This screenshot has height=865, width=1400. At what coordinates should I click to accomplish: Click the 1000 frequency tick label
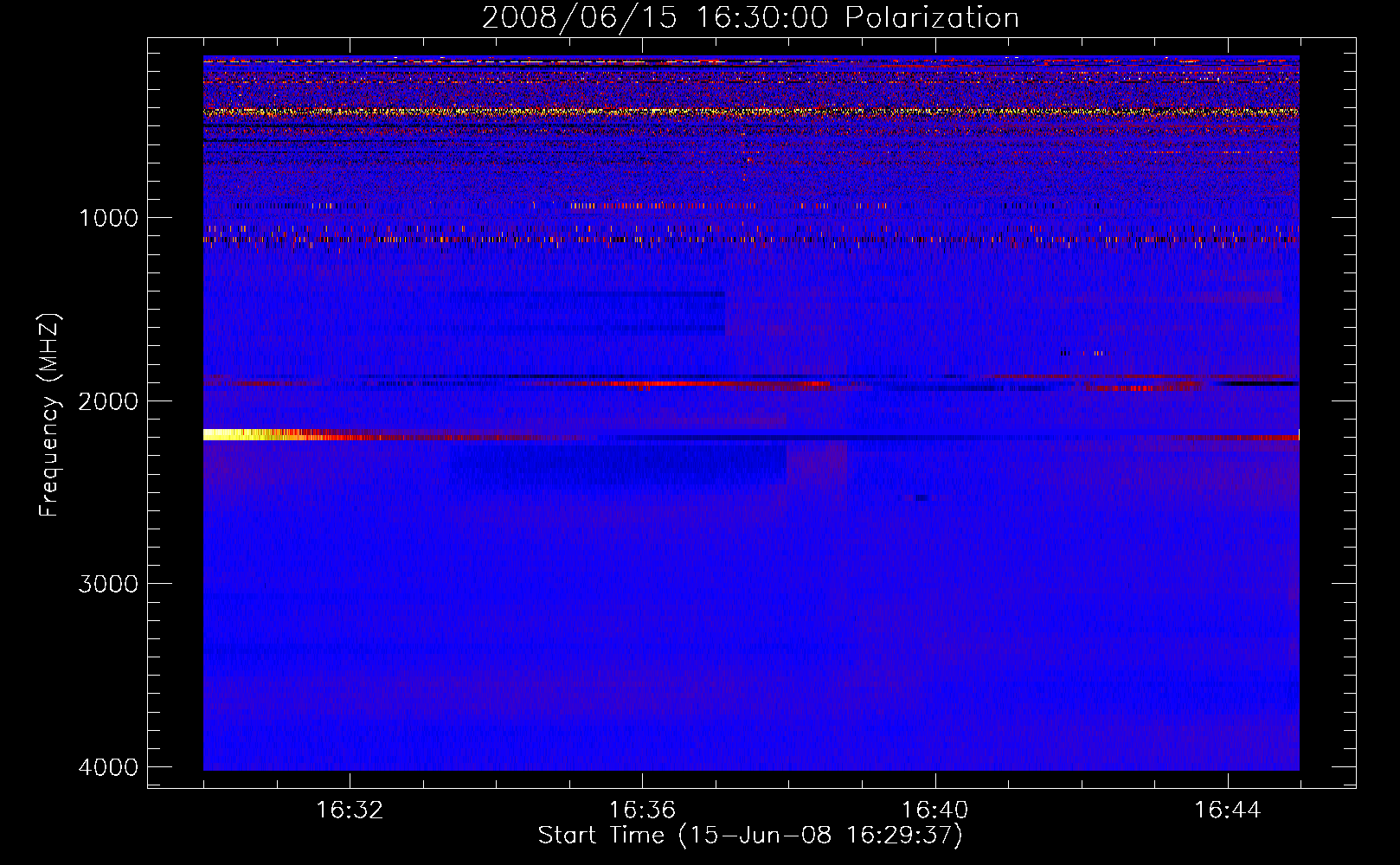pyautogui.click(x=109, y=217)
